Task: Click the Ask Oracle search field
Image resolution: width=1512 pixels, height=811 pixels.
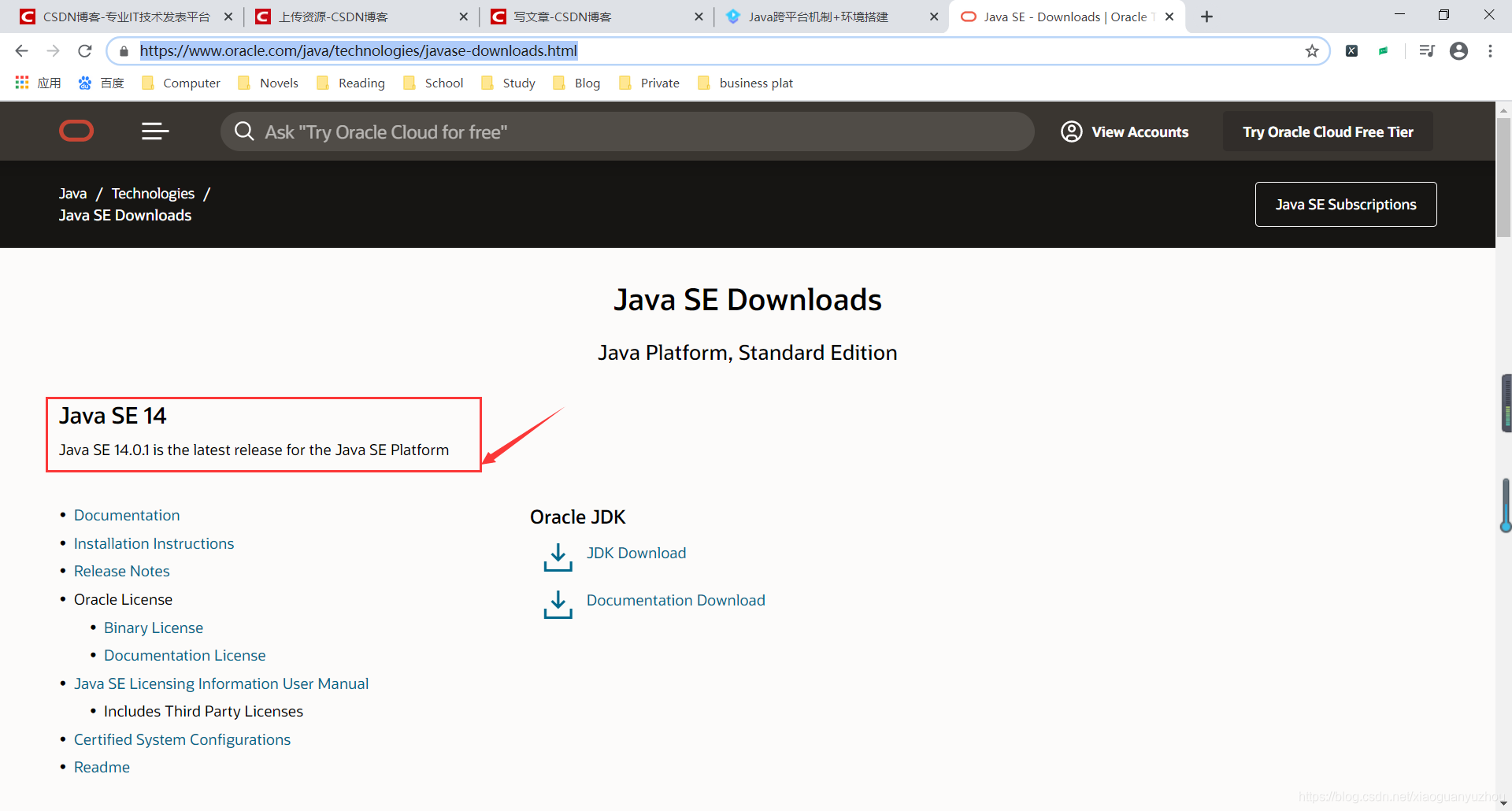Action: [x=627, y=131]
